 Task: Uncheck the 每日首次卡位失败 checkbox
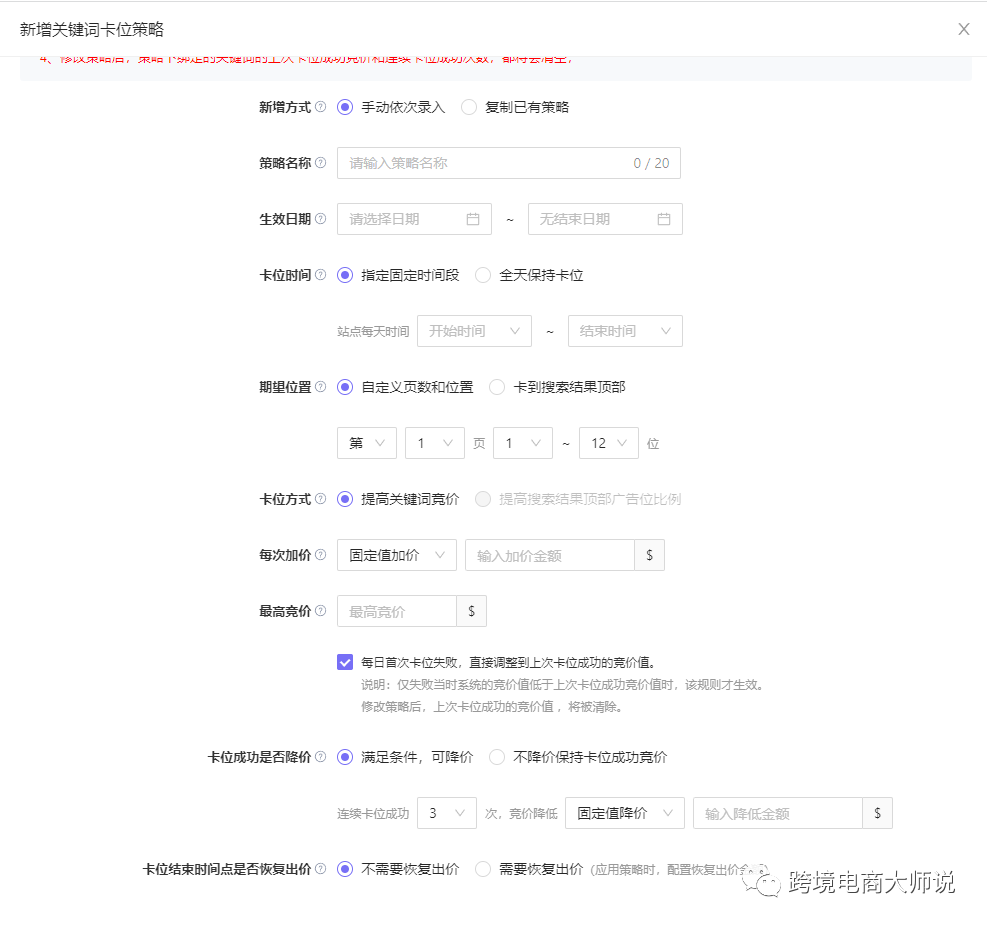click(x=345, y=661)
